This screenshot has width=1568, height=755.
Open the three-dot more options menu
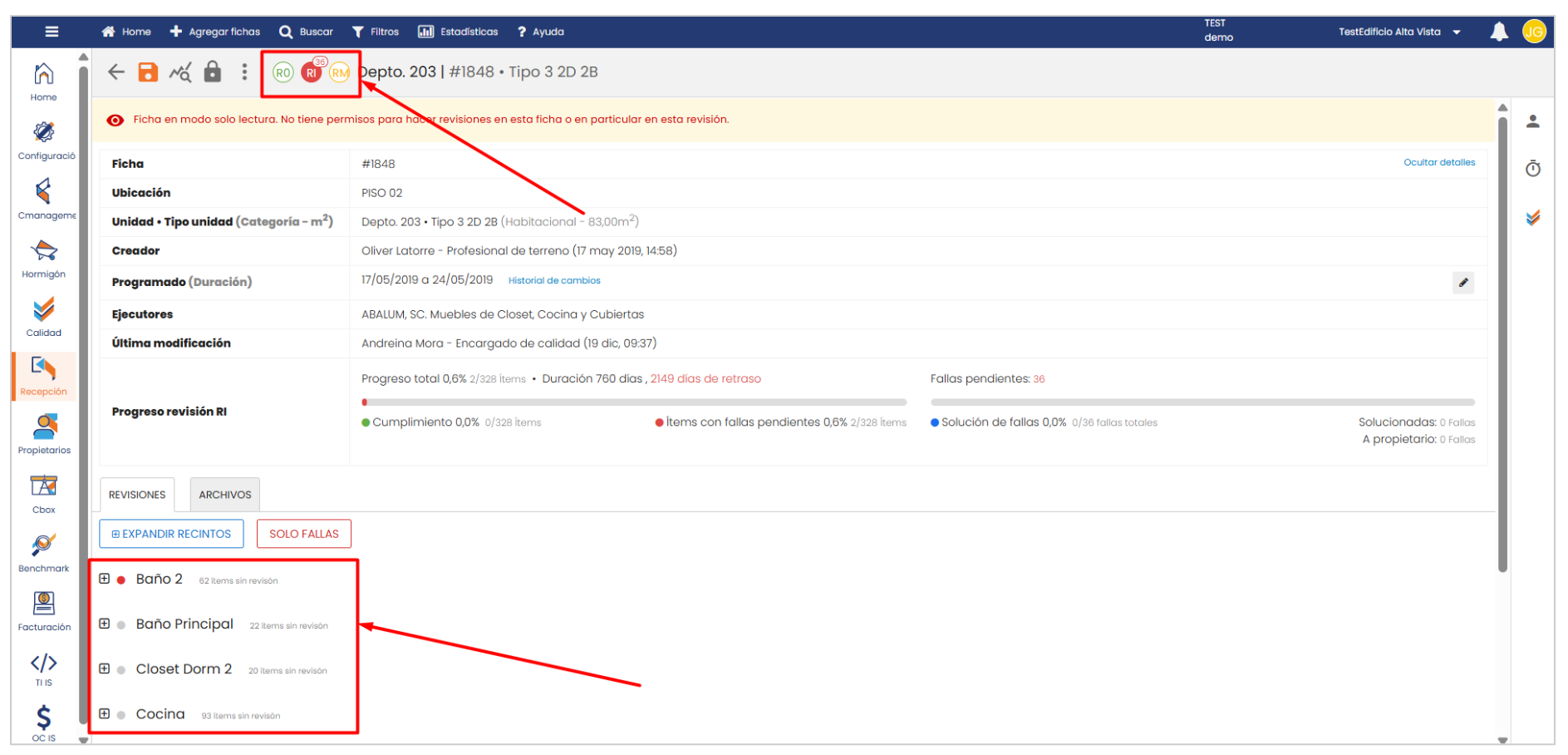(x=244, y=72)
